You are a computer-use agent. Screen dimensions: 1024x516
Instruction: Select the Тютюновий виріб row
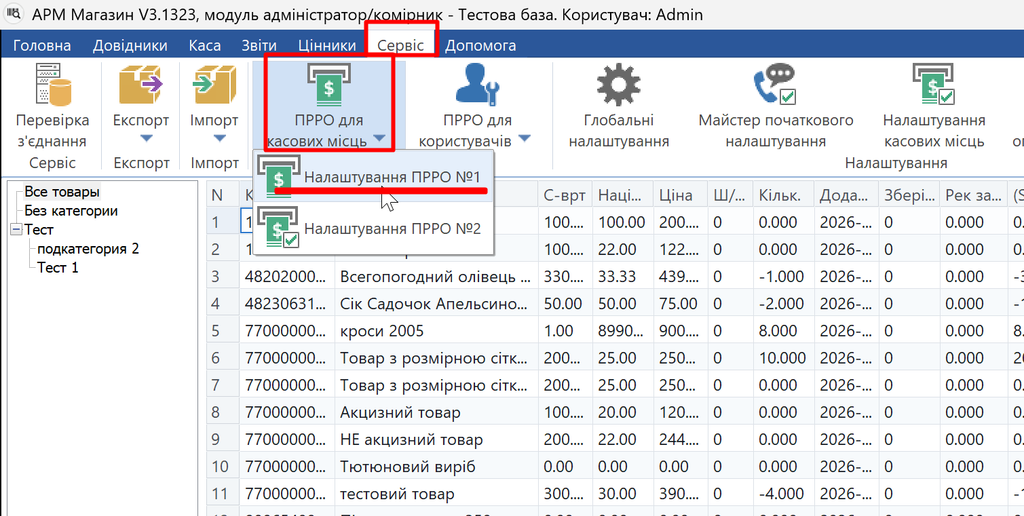coord(615,468)
